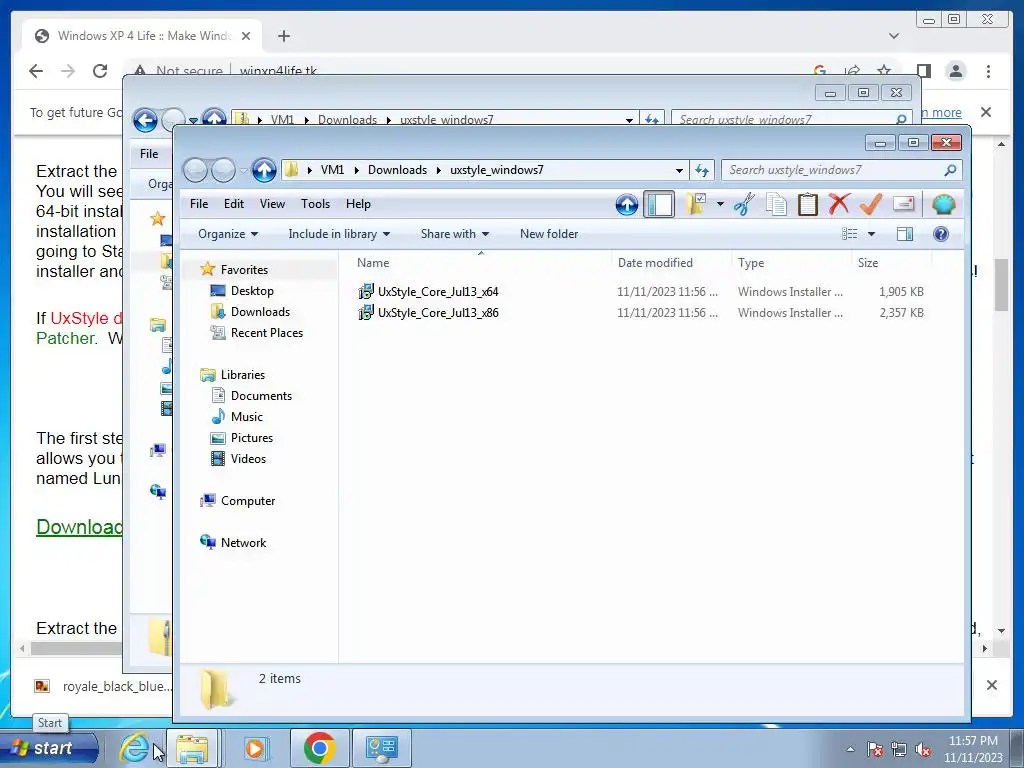Screen dimensions: 1024x768
Task: Click the Up button beside the address bar
Action: pyautogui.click(x=264, y=170)
